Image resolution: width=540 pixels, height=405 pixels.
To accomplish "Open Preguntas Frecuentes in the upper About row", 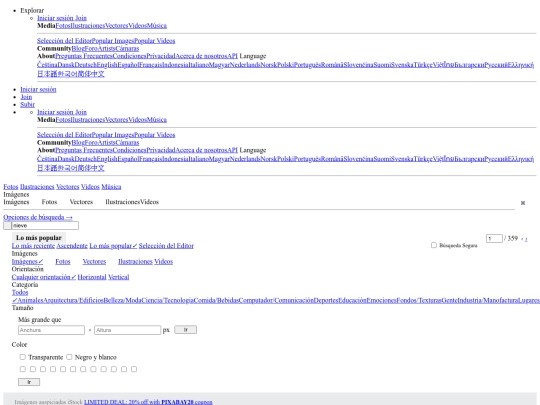I will [84, 56].
